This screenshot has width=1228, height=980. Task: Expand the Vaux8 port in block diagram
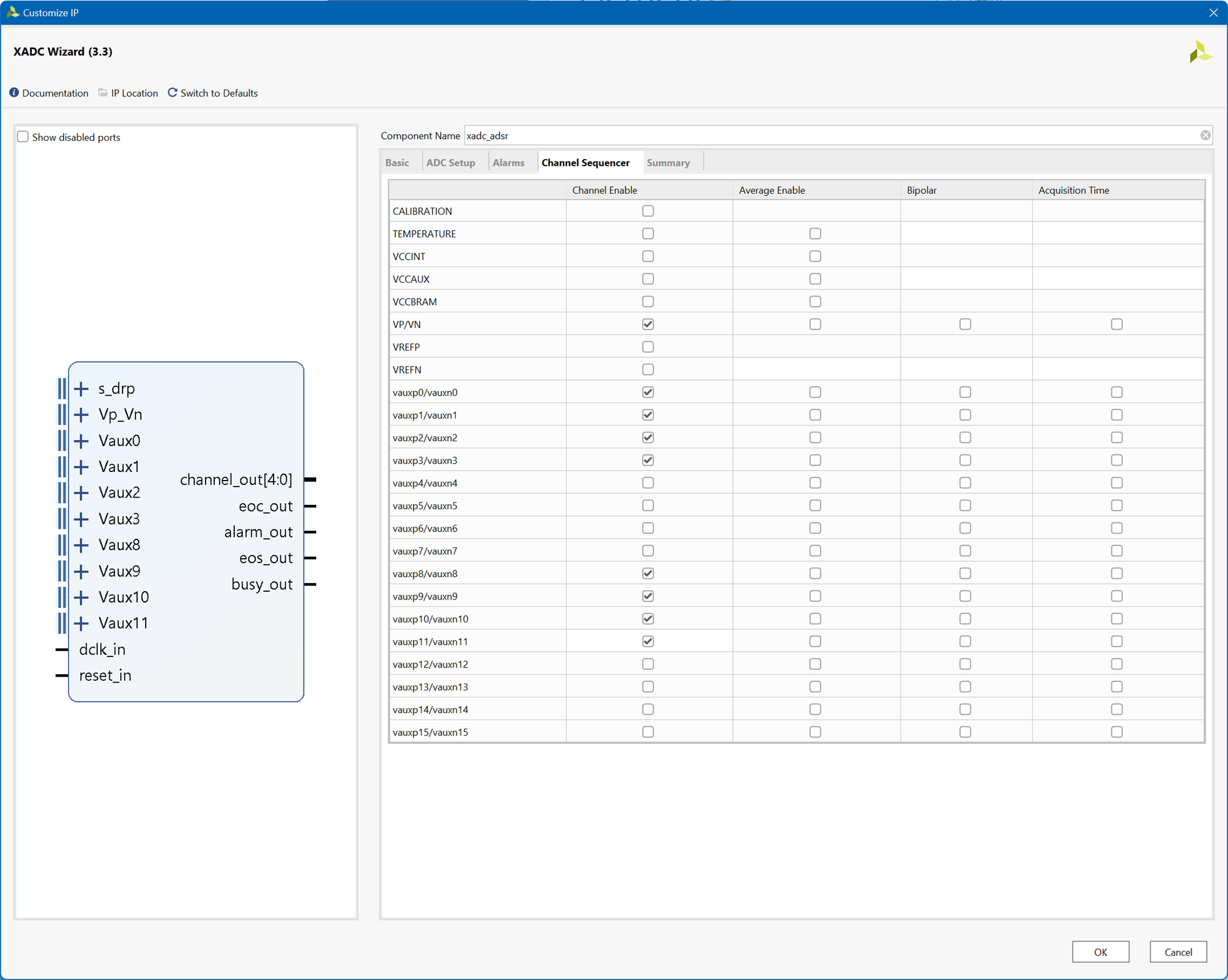coord(81,545)
